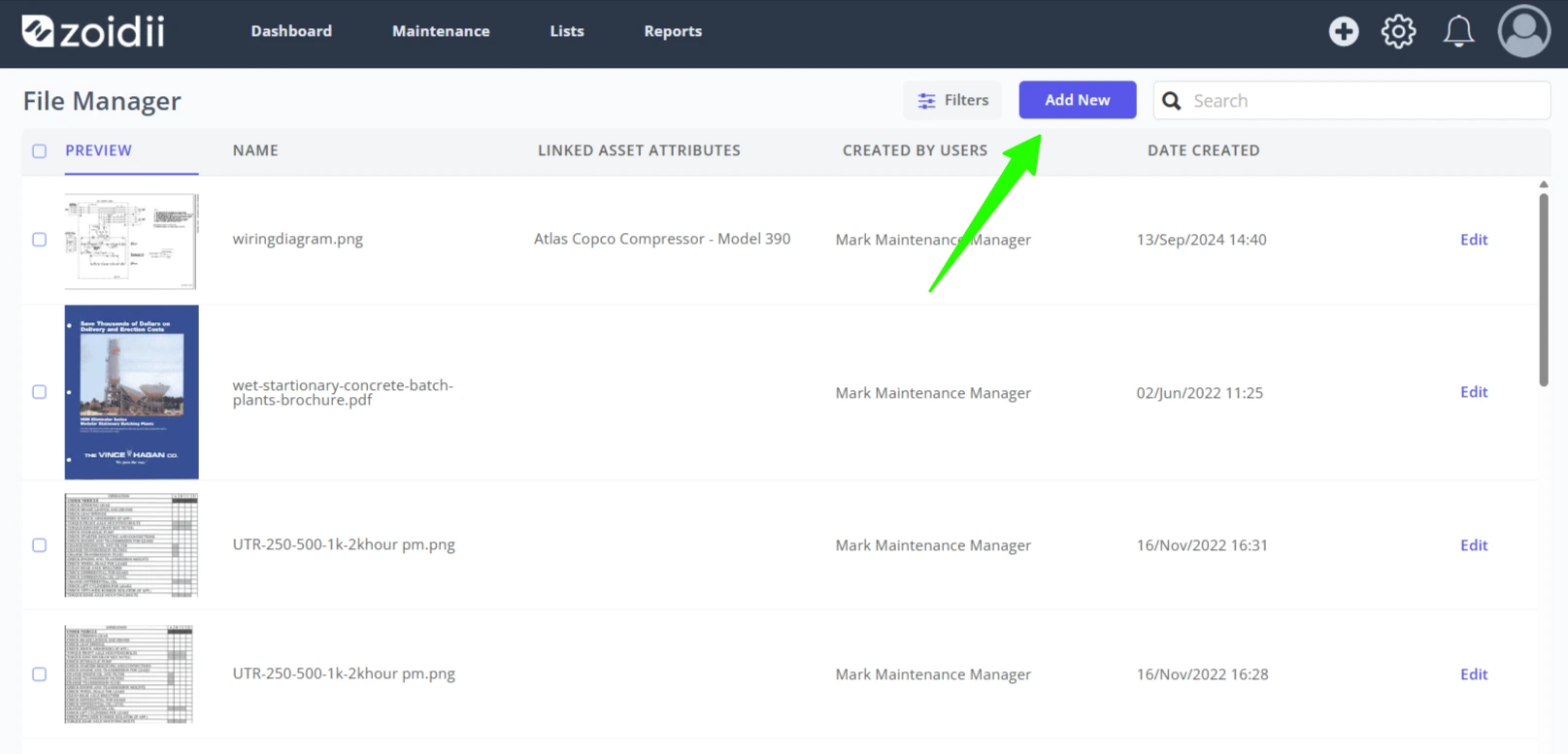Click the Filters button label
1568x754 pixels.
coord(966,100)
